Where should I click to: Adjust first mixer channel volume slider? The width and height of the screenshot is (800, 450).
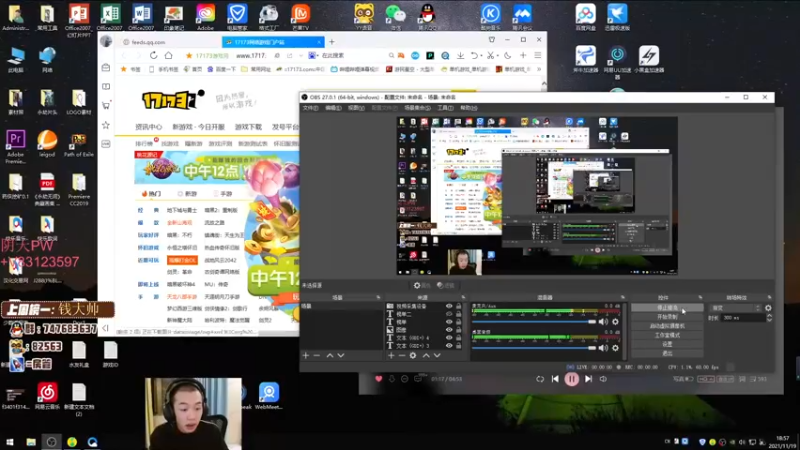tap(534, 321)
